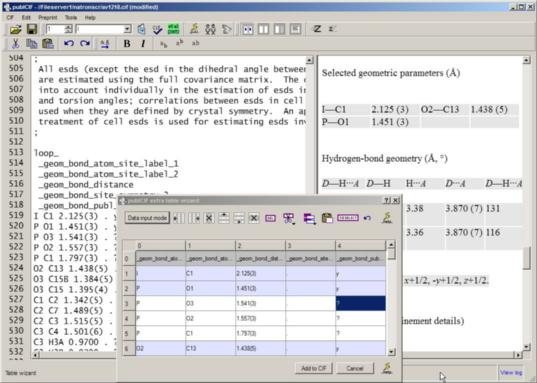Click the wizard table scroll-down arrow
537x383 pixels.
391,352
